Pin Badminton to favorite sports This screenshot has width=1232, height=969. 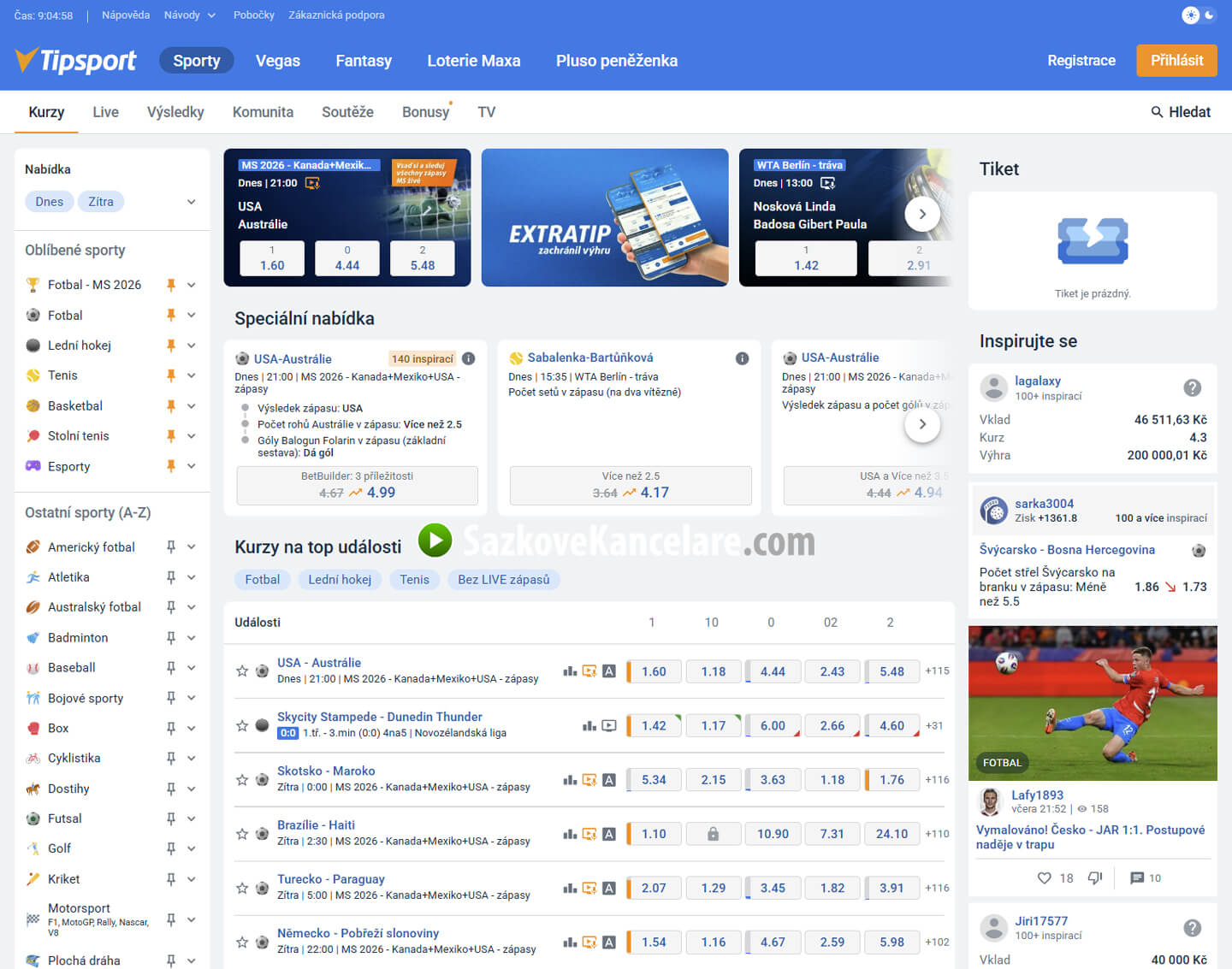[171, 638]
